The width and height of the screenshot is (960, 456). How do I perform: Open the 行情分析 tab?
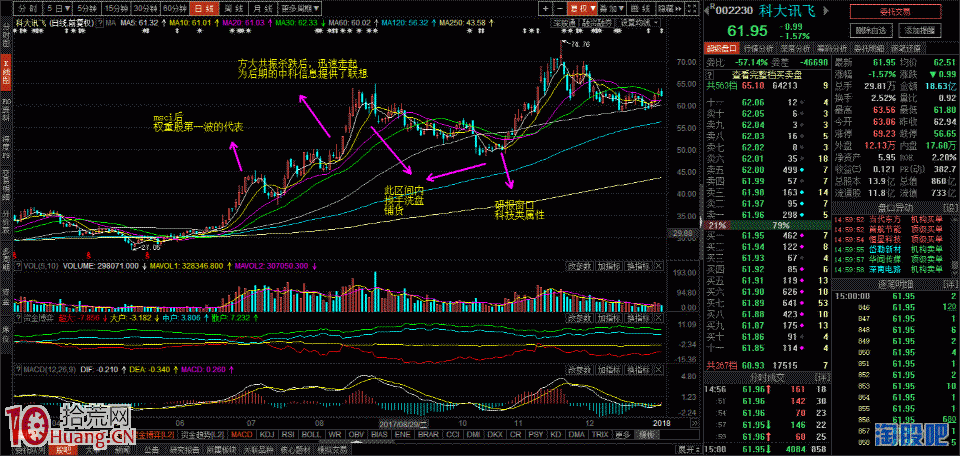(760, 48)
